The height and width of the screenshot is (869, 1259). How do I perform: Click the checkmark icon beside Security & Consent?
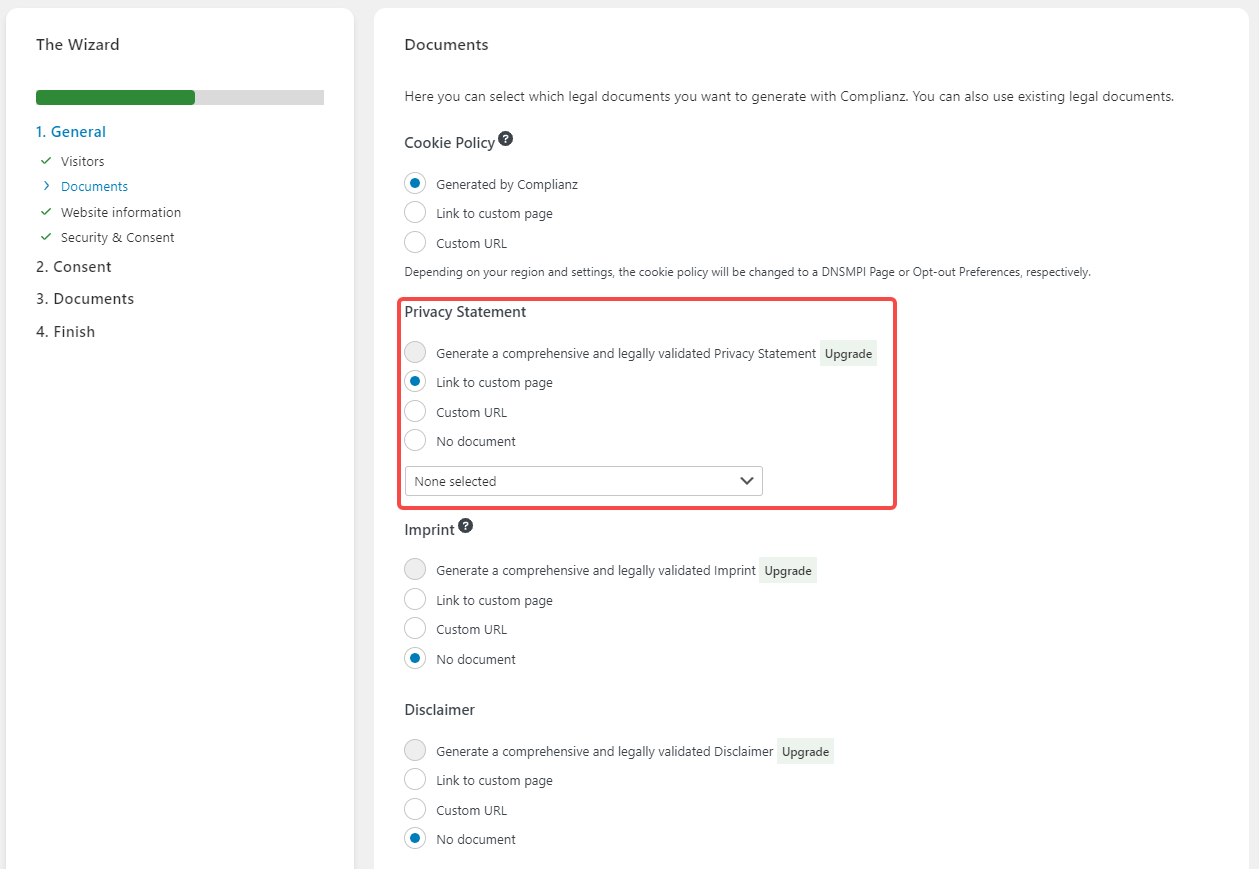pyautogui.click(x=46, y=237)
